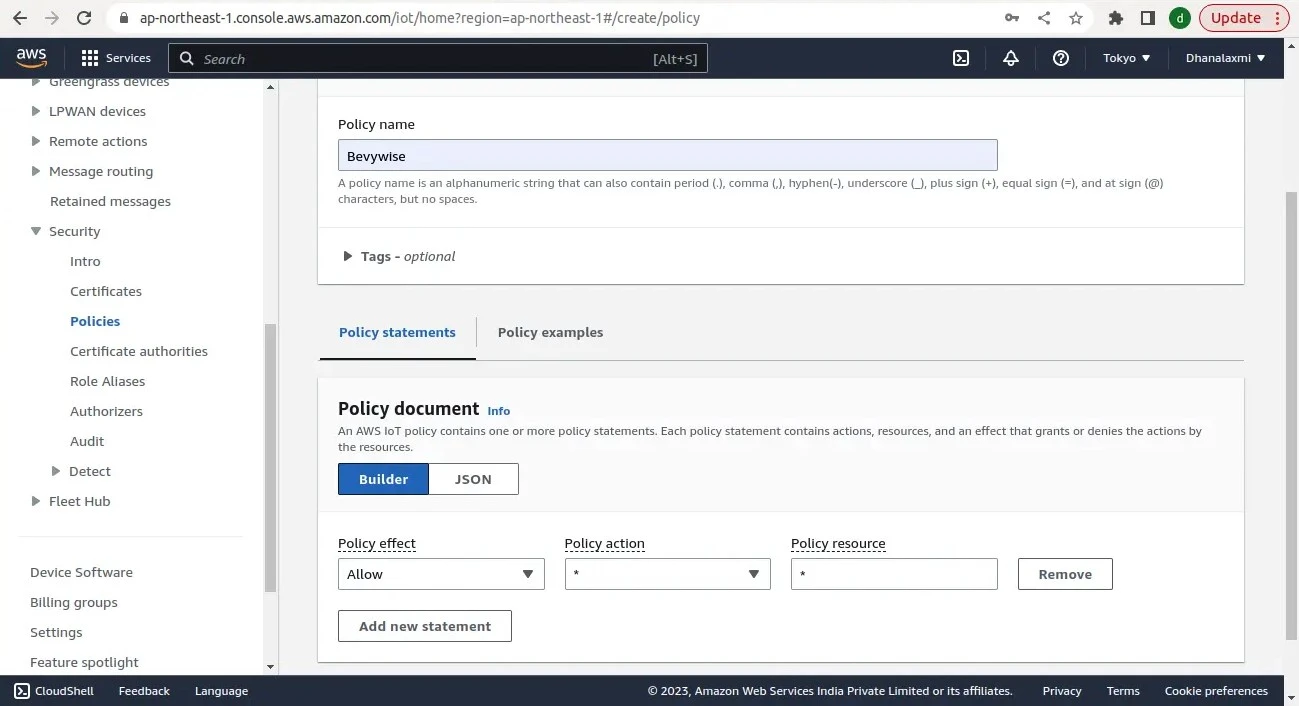Screen dimensions: 1299x706
Task: Open Retained messages in sidebar
Action: (110, 201)
